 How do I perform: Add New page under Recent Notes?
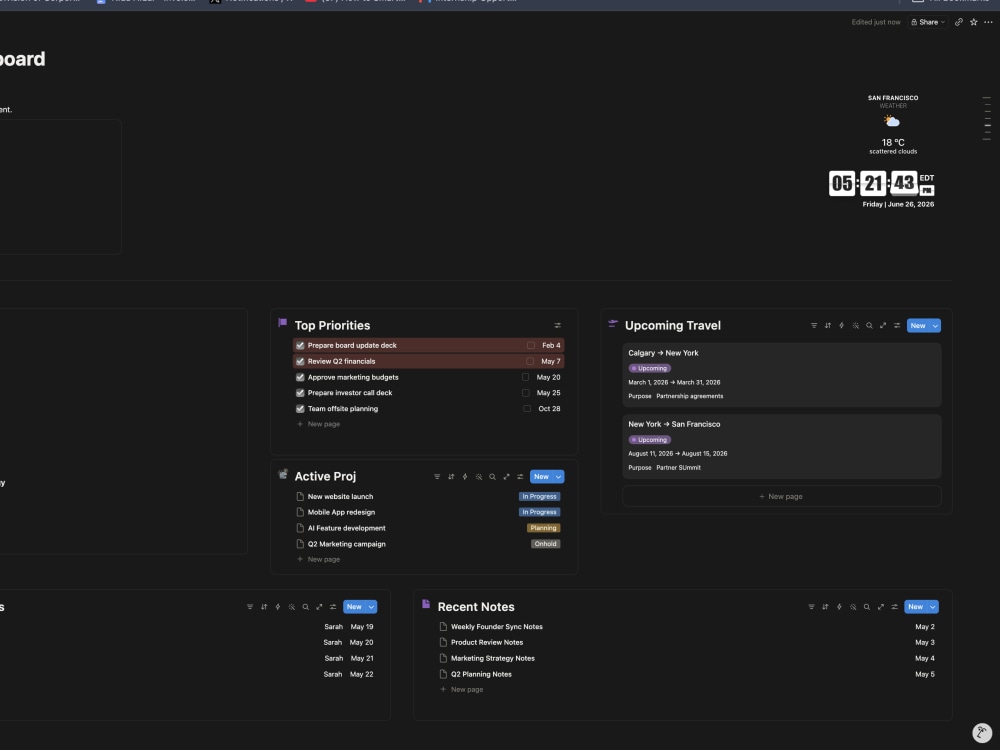click(461, 689)
